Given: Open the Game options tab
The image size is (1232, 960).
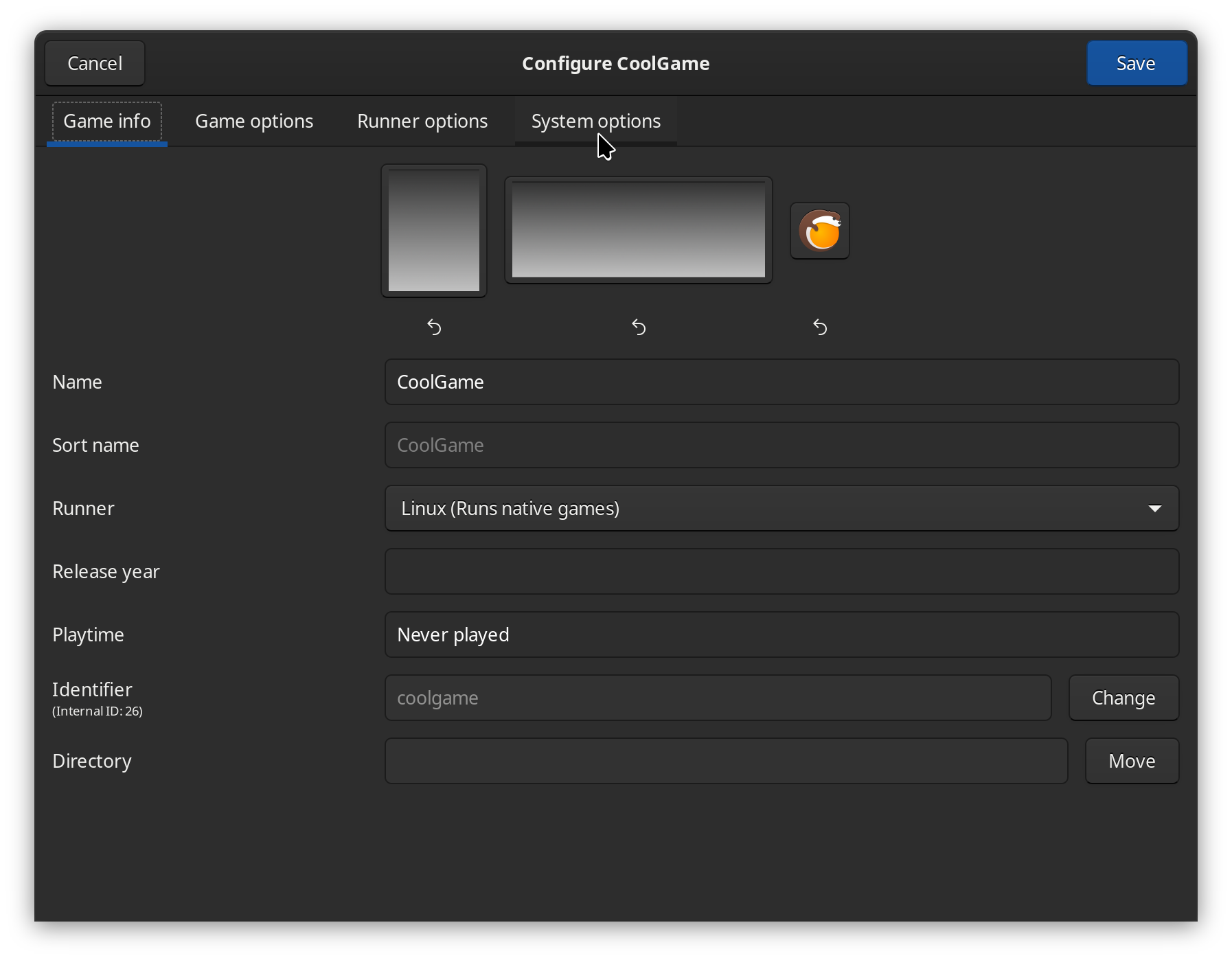Looking at the screenshot, I should tap(254, 122).
